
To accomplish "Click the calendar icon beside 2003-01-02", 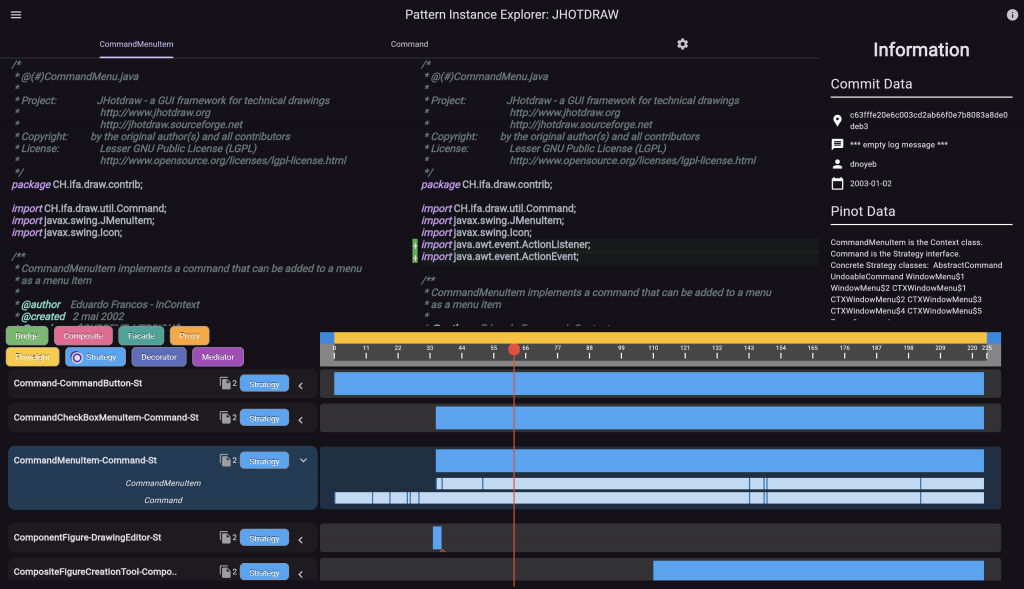I will [x=839, y=182].
